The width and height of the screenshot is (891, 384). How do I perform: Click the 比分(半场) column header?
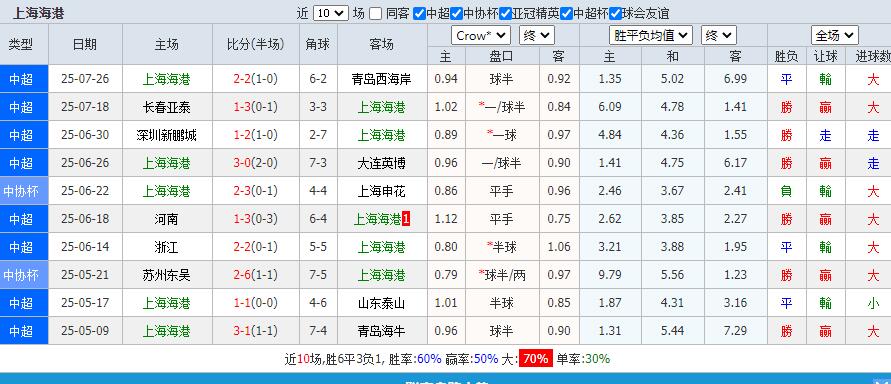pos(256,44)
